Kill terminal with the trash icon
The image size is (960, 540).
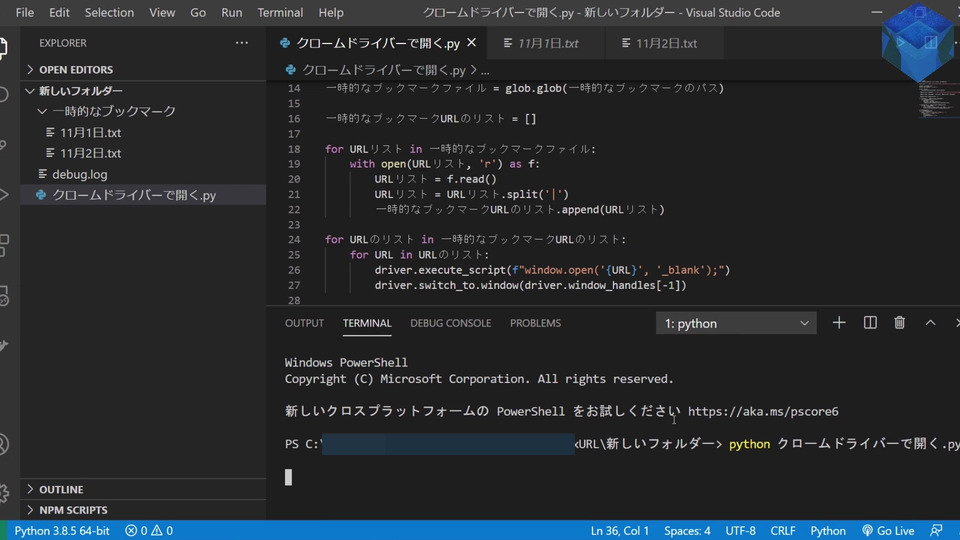pos(900,322)
